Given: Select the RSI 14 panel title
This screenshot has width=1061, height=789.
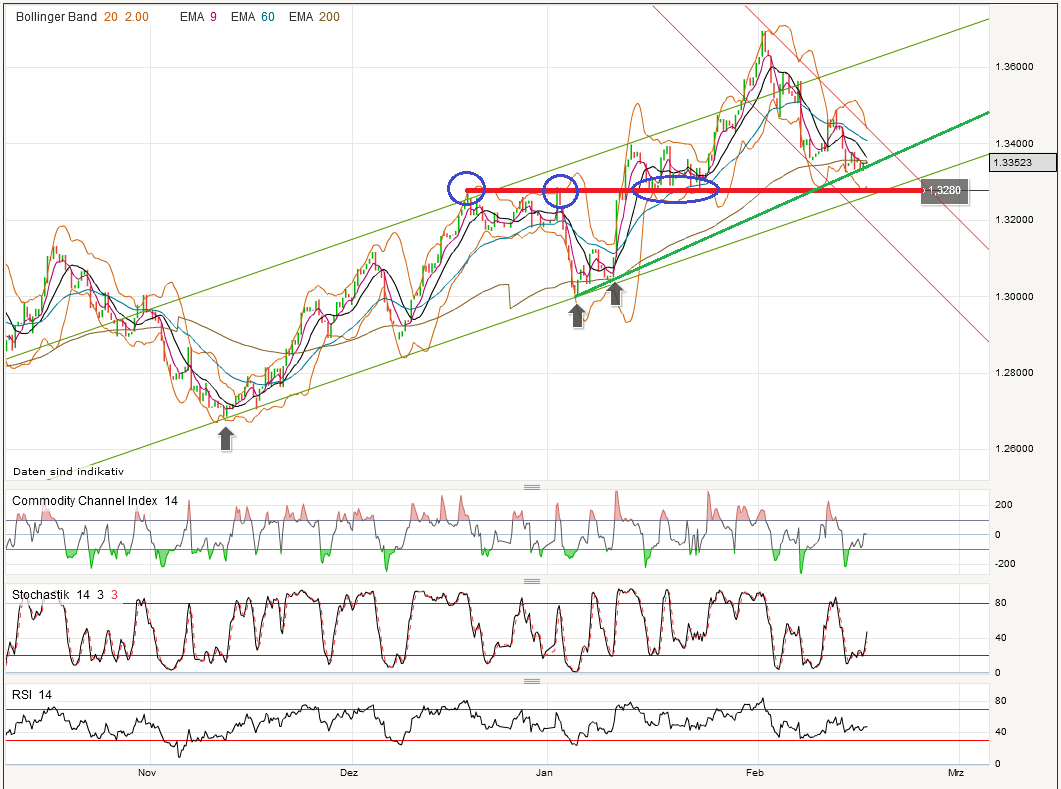Looking at the screenshot, I should coord(31,694).
